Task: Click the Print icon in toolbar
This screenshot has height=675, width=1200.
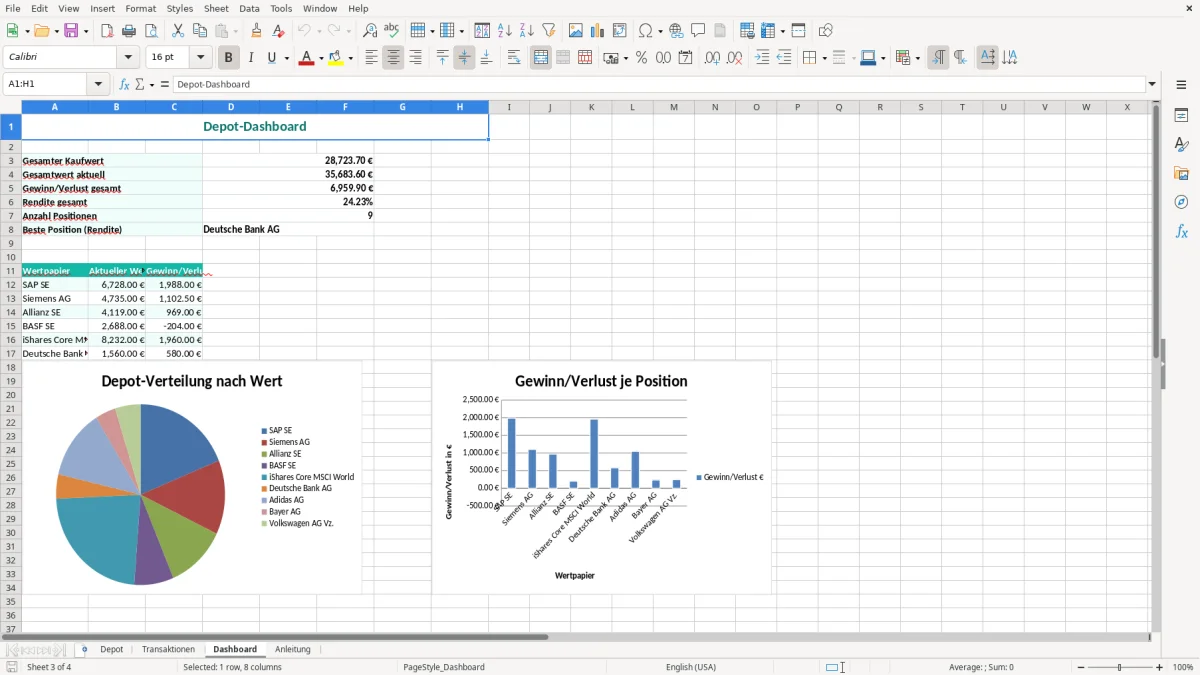Action: [129, 31]
